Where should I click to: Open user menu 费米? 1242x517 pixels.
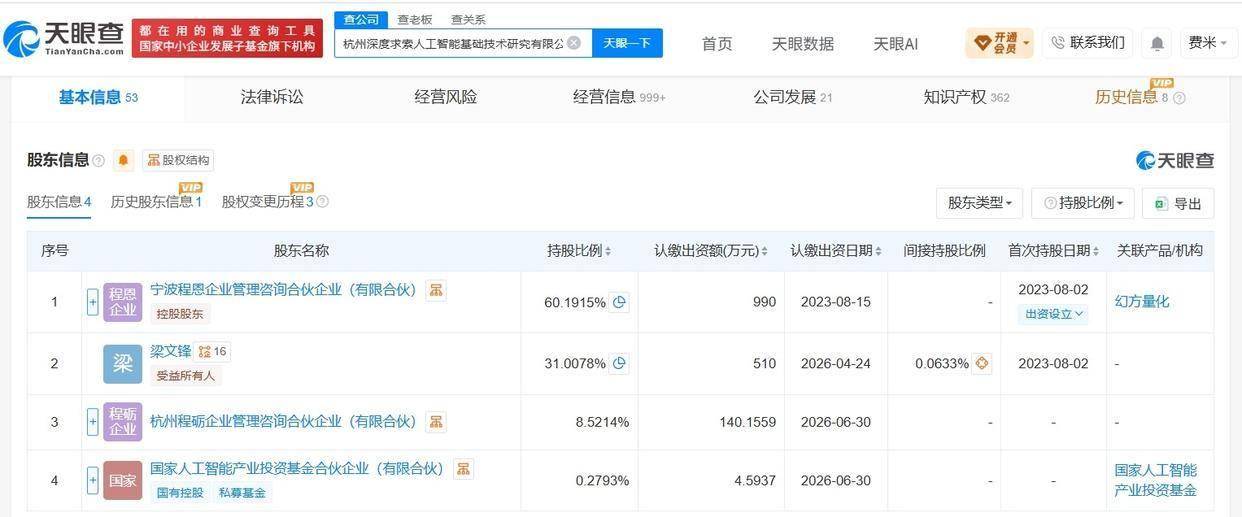(1208, 43)
